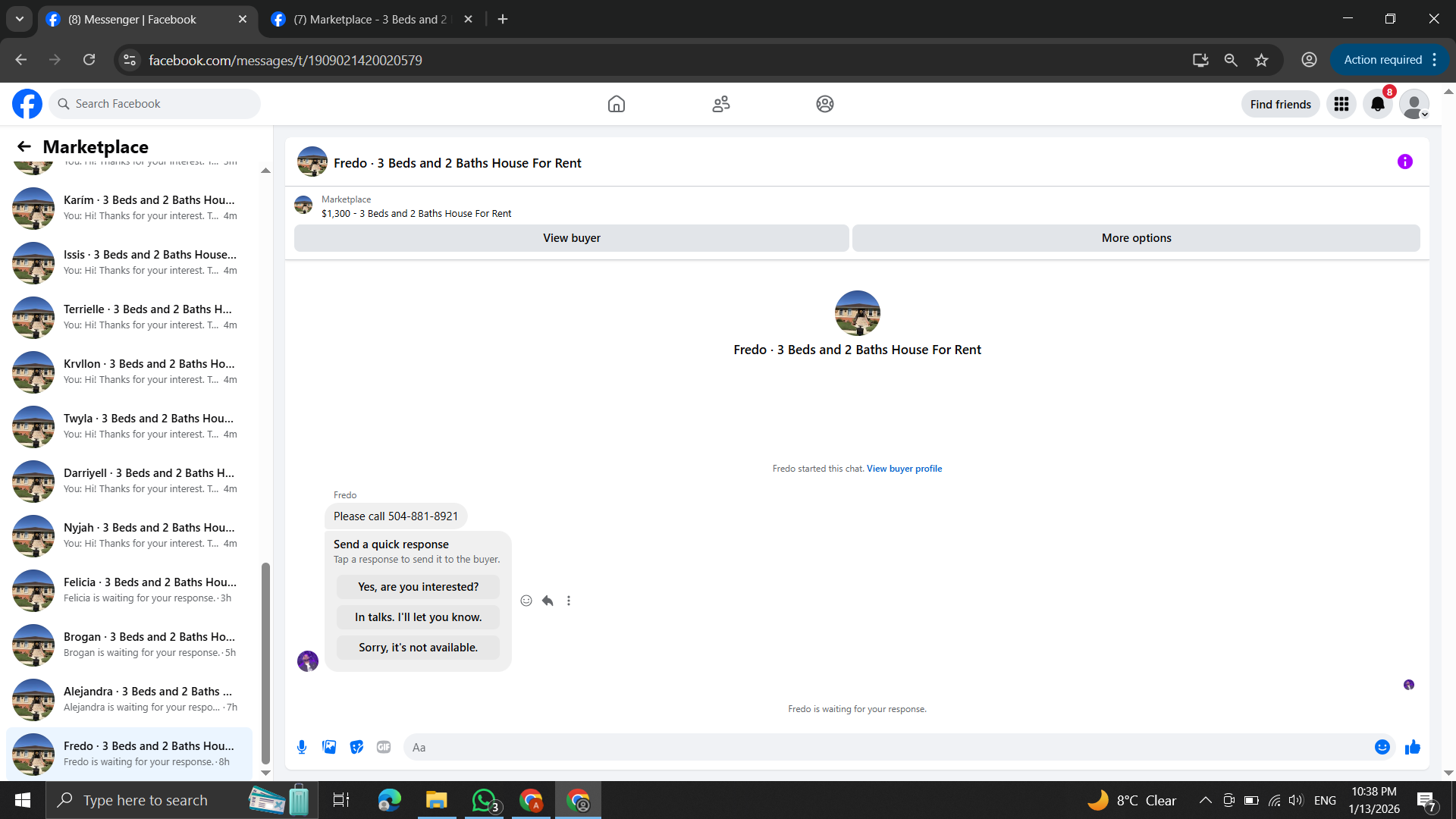The image size is (1456, 819).
Task: Open emoji picker in message box
Action: [1382, 747]
